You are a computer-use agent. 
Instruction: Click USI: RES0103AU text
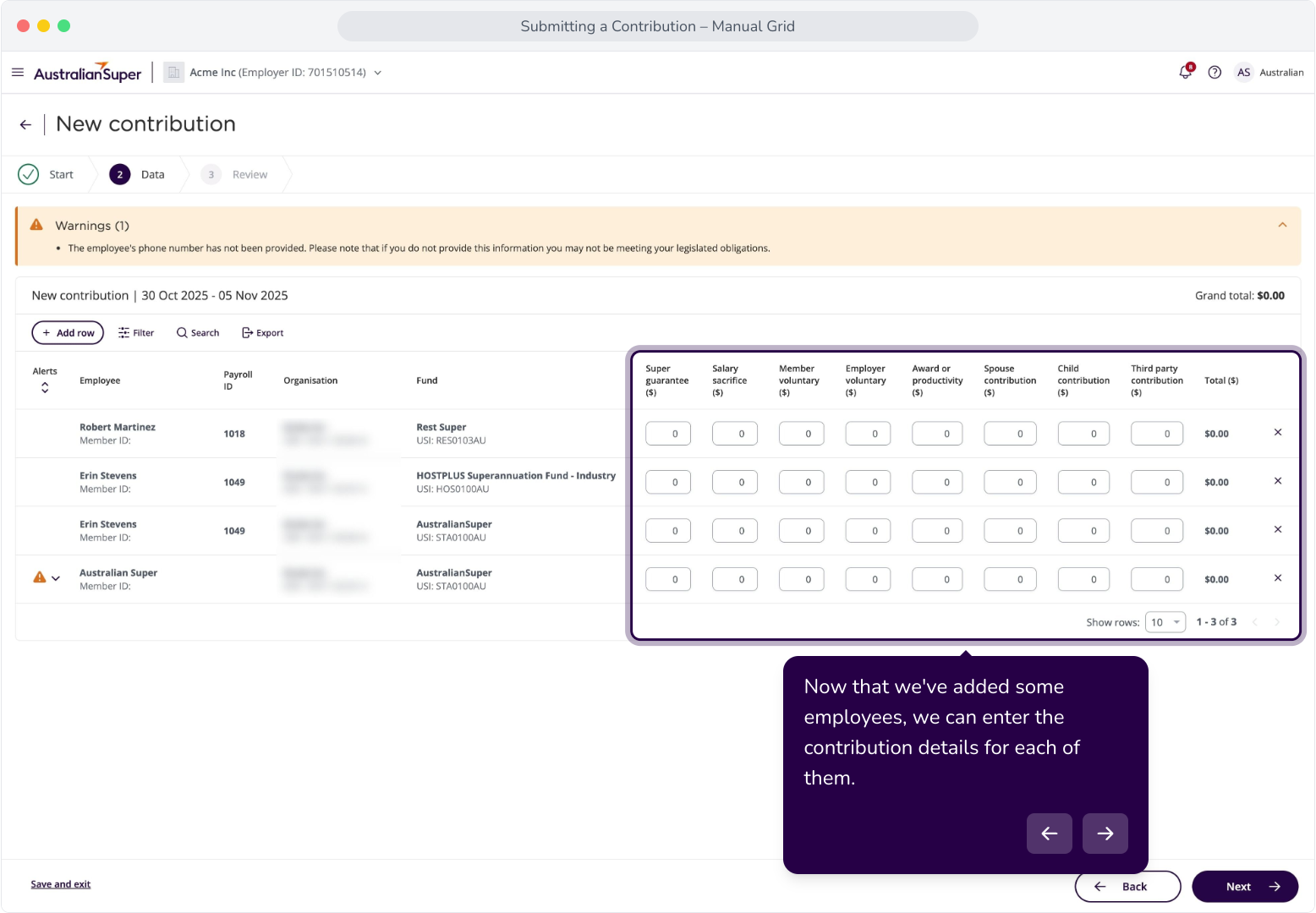(x=451, y=440)
